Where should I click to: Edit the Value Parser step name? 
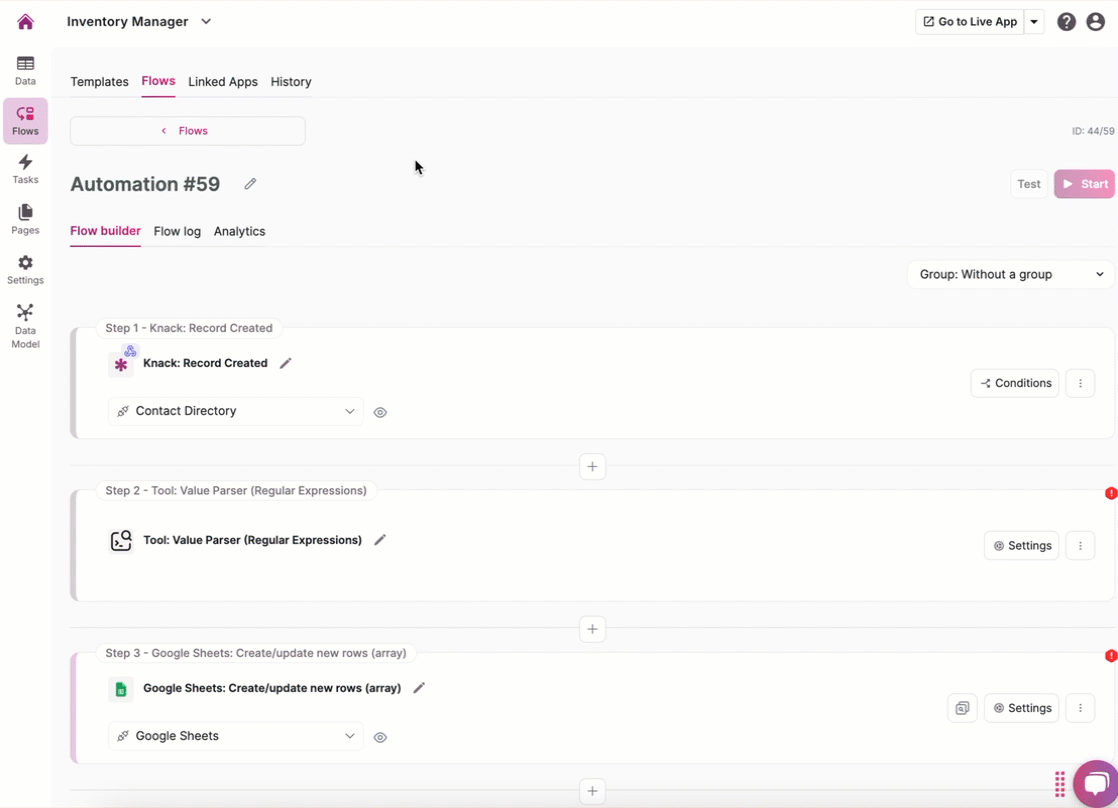(380, 540)
